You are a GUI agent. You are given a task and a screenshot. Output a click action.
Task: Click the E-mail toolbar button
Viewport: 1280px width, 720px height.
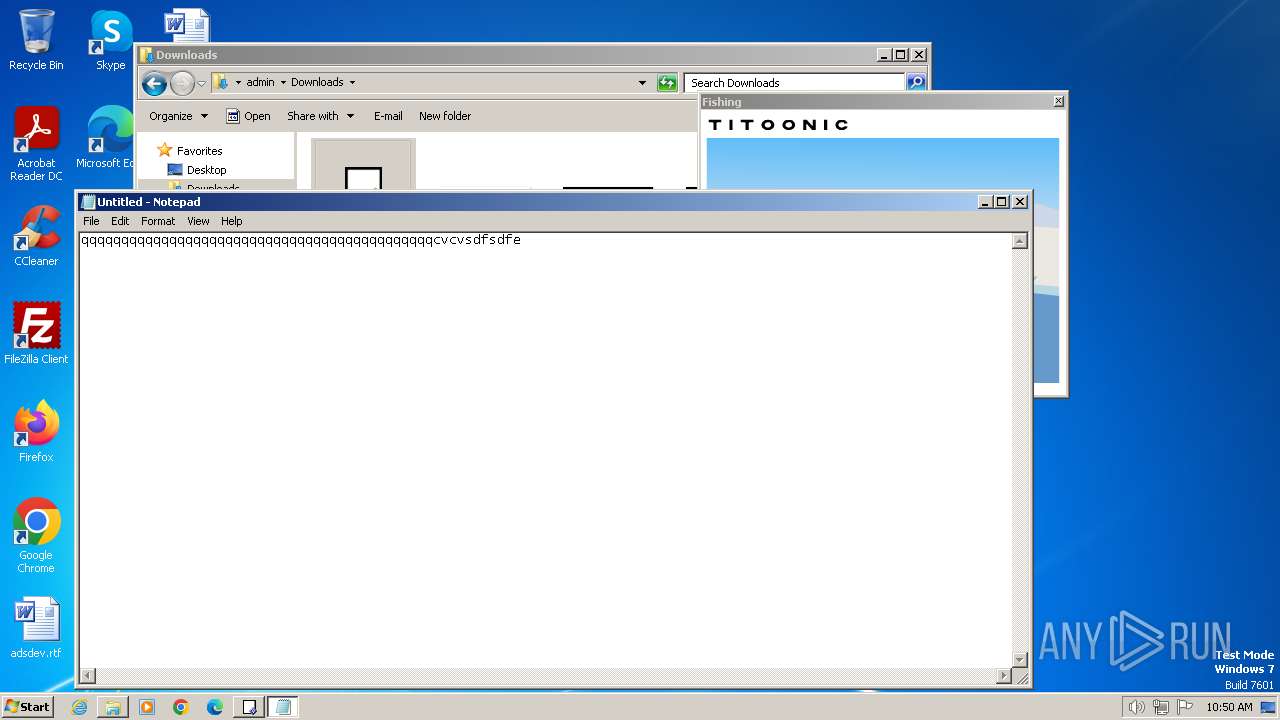pos(388,116)
